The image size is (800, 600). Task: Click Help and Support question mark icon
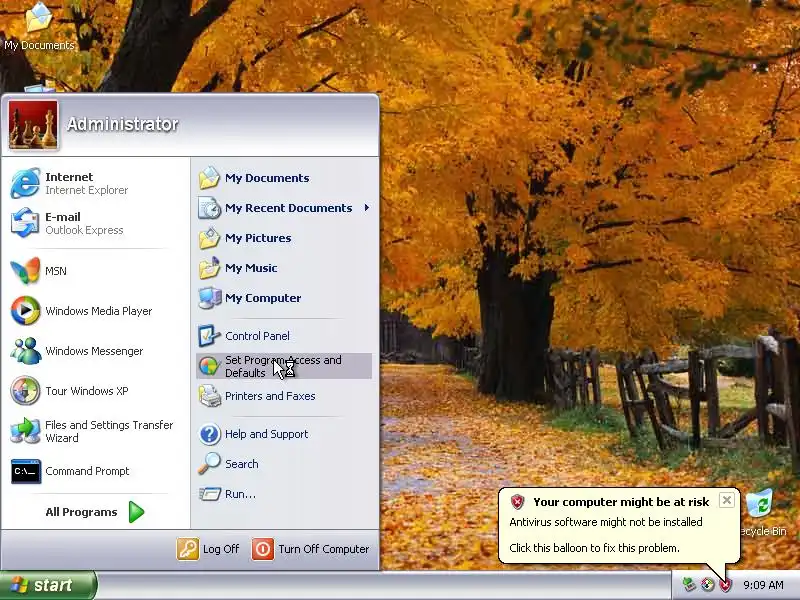pyautogui.click(x=209, y=434)
